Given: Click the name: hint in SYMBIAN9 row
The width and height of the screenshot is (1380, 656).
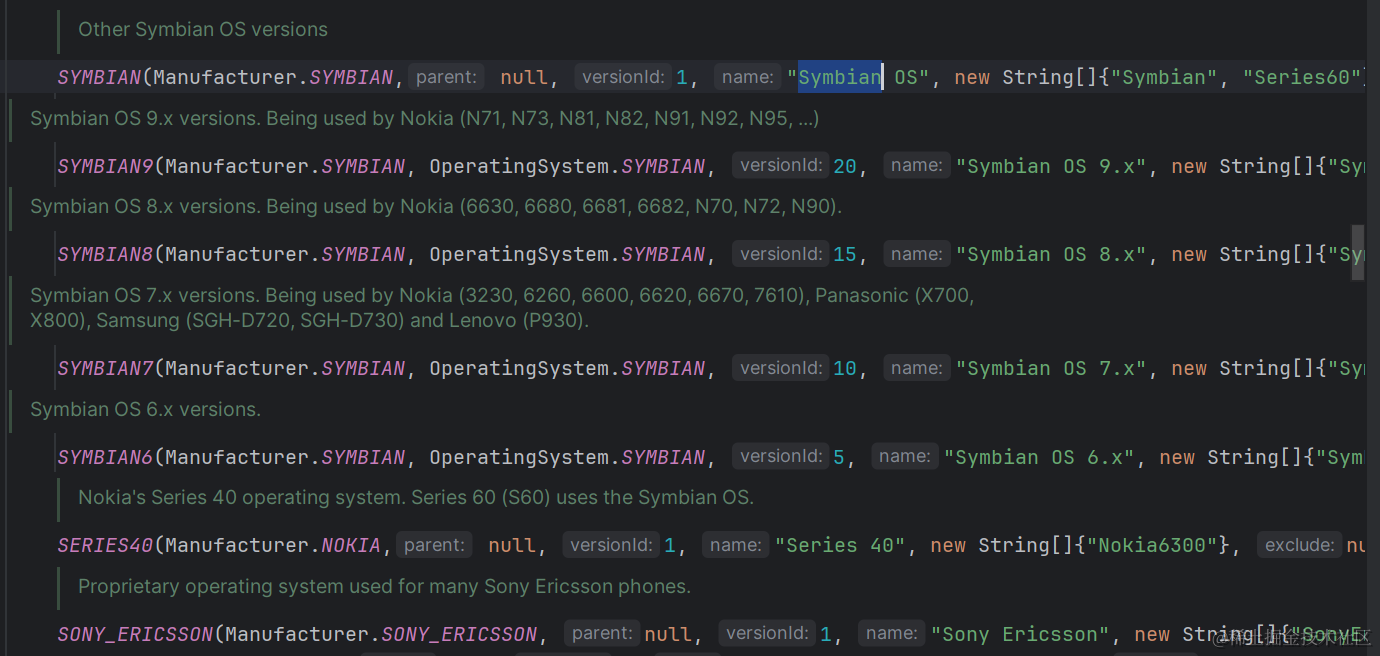Looking at the screenshot, I should click(x=917, y=166).
